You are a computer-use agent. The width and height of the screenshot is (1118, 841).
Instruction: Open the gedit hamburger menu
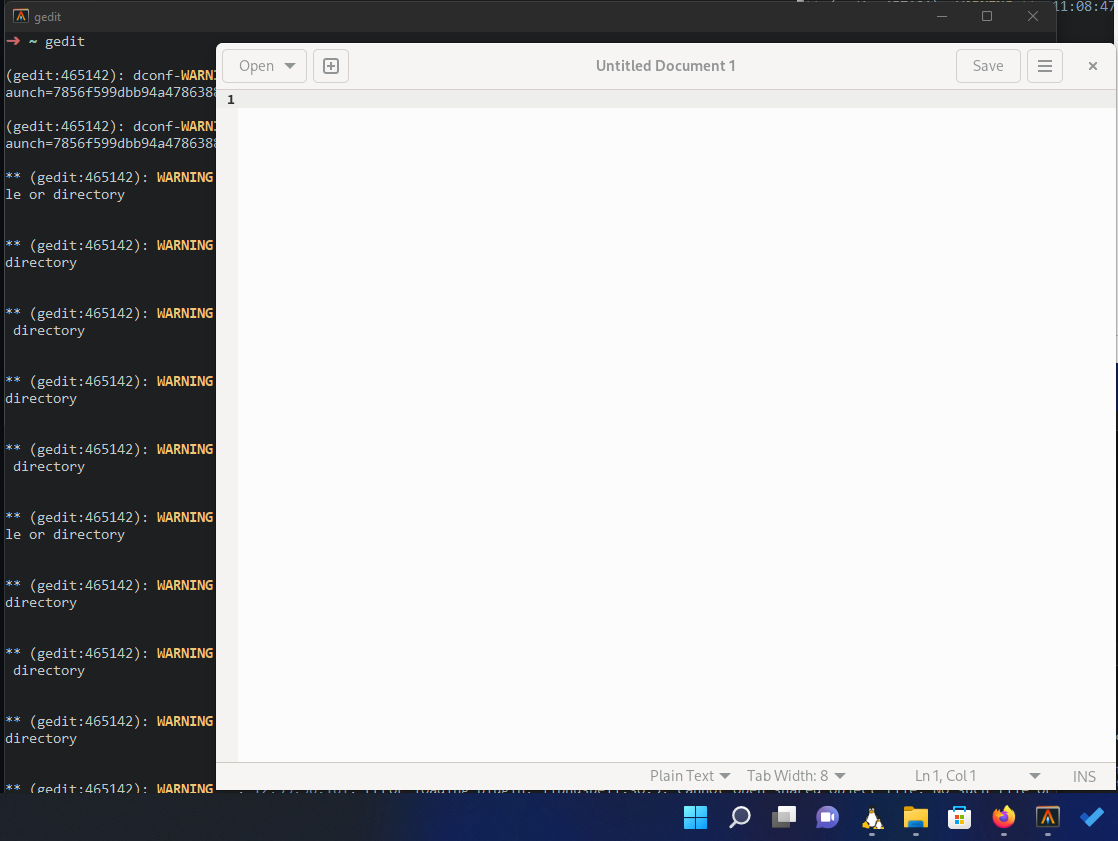tap(1045, 66)
